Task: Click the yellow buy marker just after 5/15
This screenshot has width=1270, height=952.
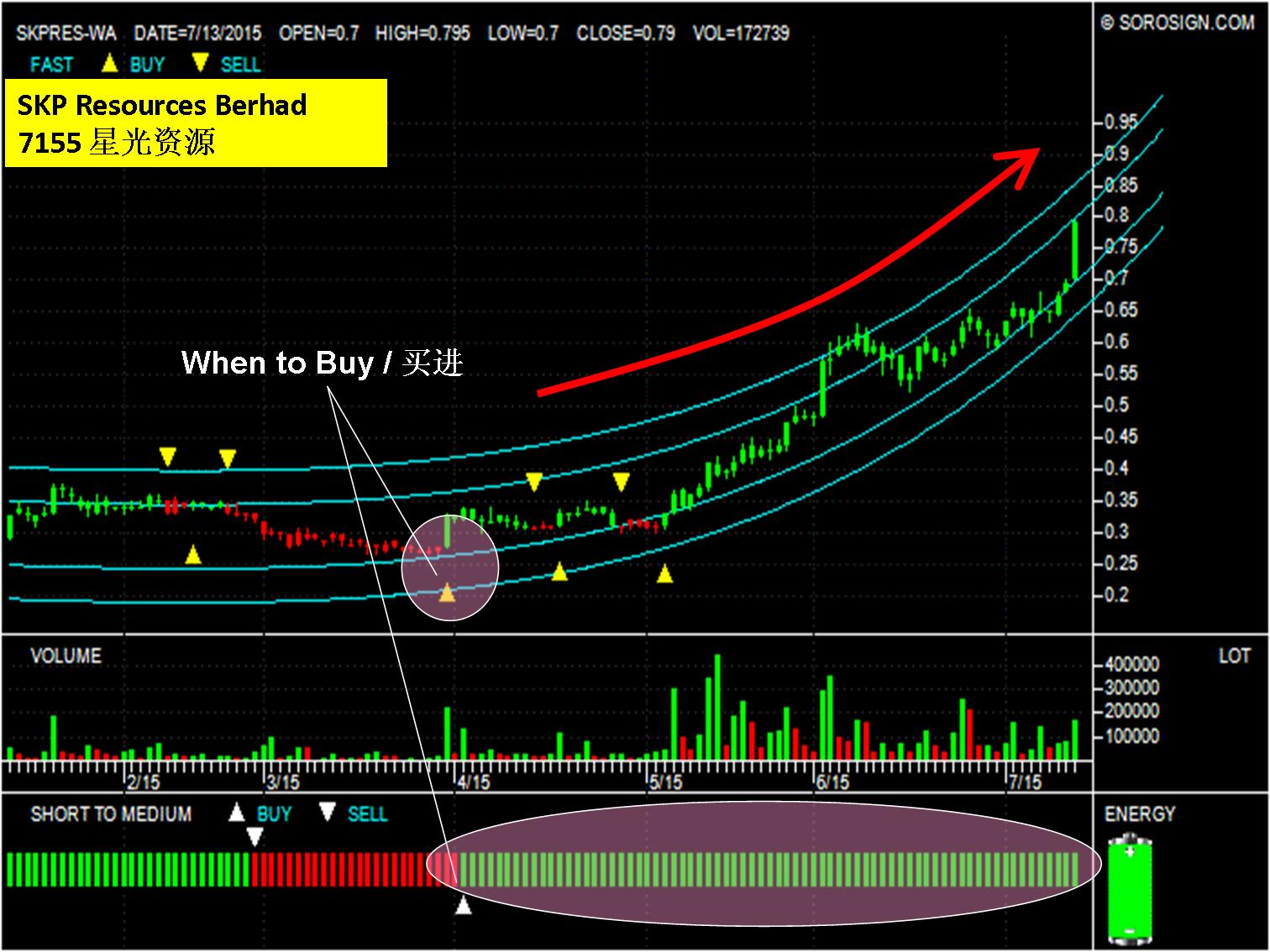Action: 664,574
